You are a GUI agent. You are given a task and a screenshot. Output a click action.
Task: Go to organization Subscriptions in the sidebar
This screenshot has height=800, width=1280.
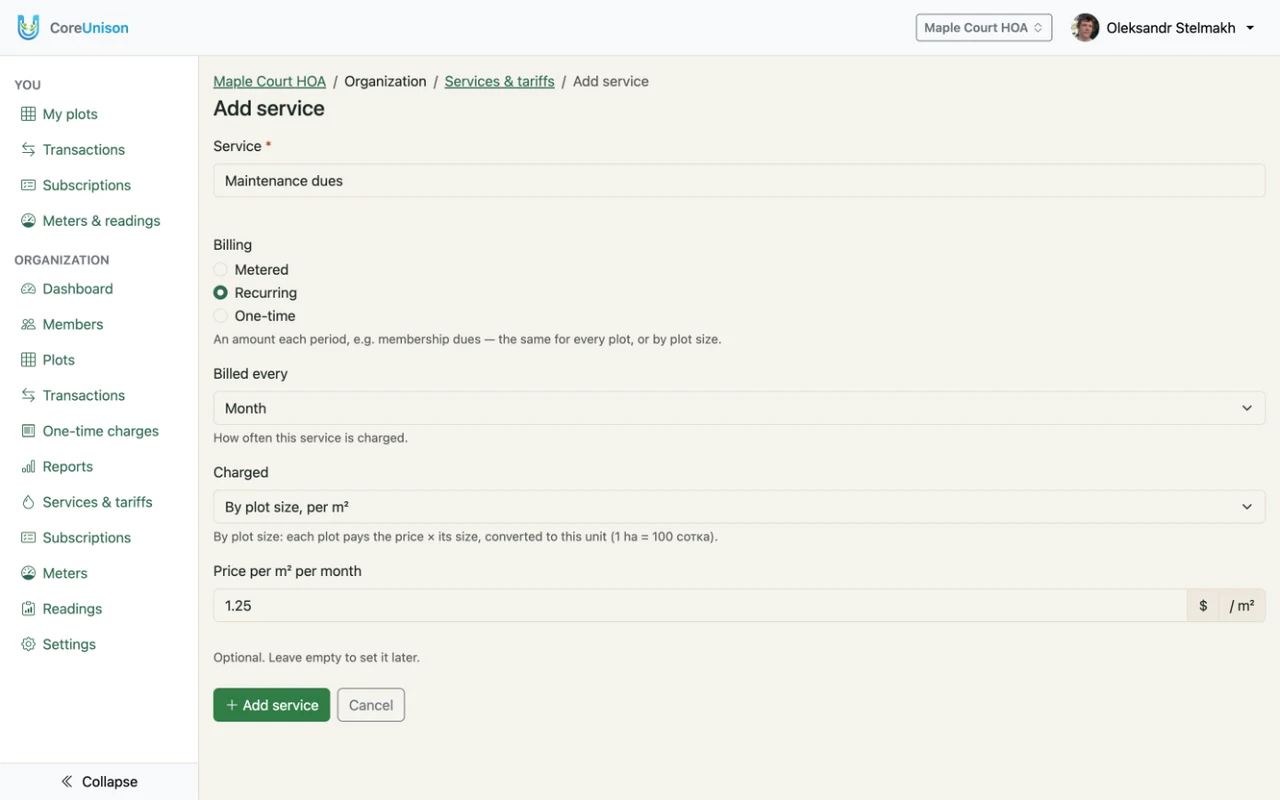pos(87,538)
